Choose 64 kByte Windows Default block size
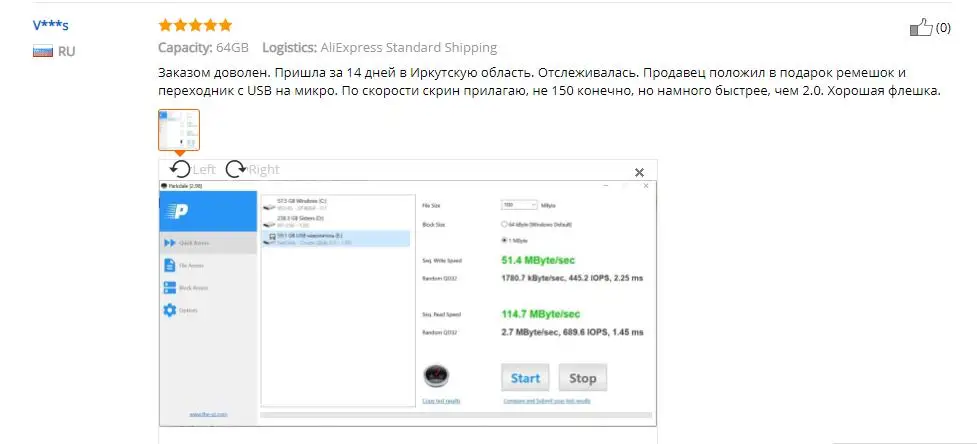977x444 pixels. [x=536, y=224]
